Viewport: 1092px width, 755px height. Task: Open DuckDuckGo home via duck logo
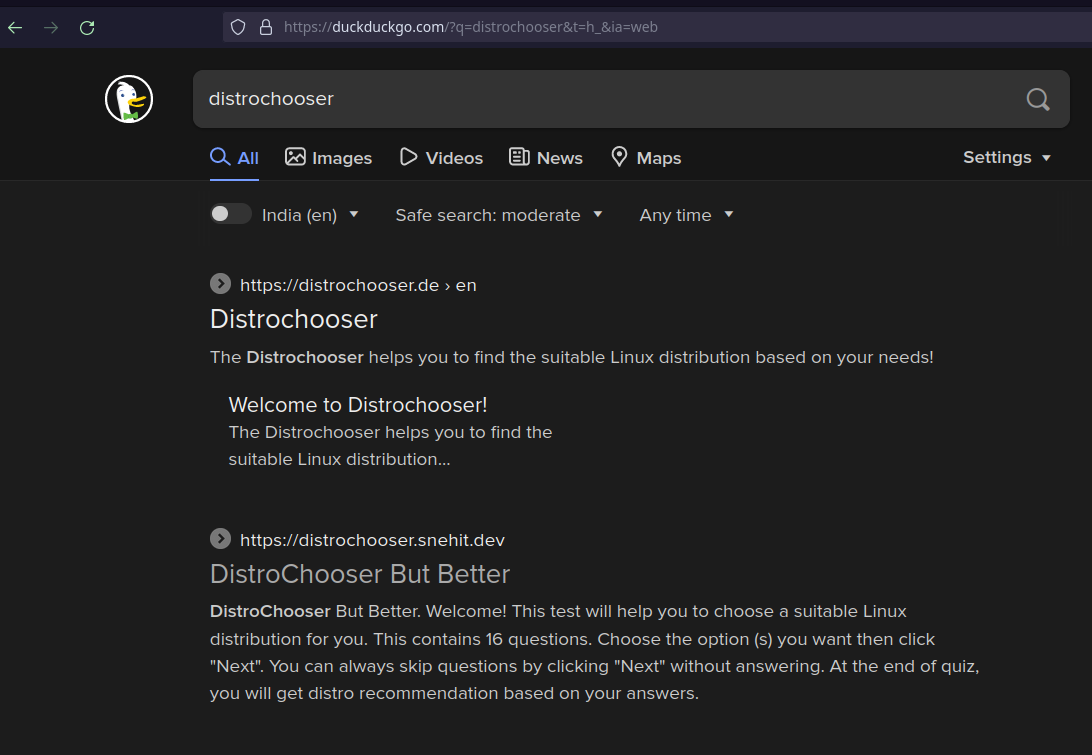(x=129, y=99)
